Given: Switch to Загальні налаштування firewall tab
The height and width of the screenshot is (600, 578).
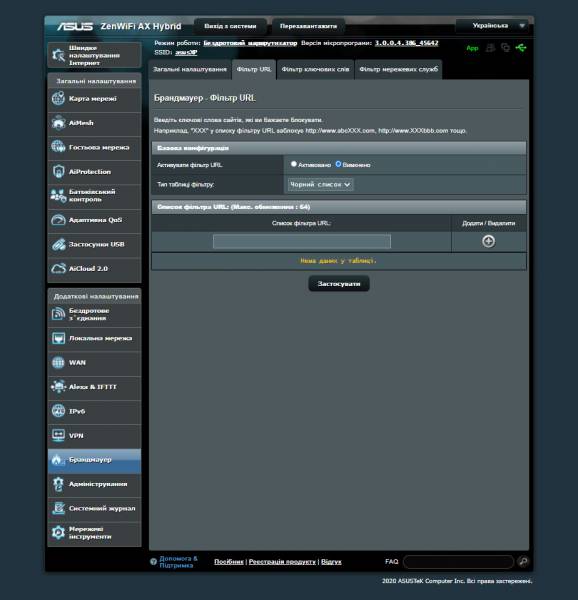Looking at the screenshot, I should pyautogui.click(x=190, y=70).
